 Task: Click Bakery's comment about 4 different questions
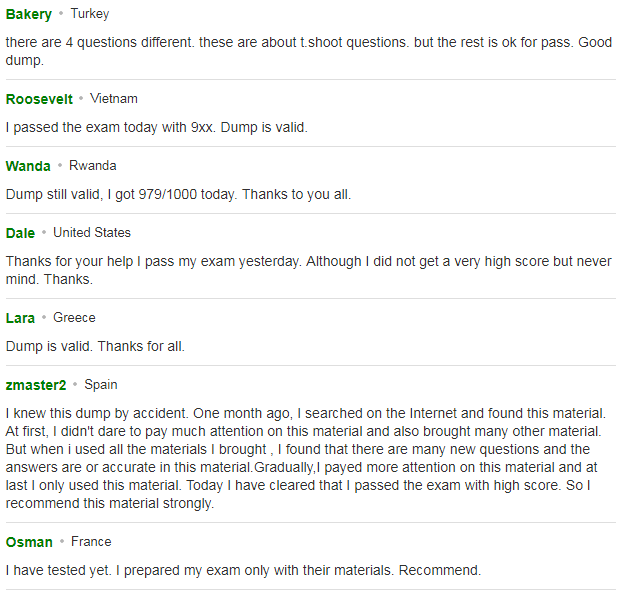pos(309,51)
